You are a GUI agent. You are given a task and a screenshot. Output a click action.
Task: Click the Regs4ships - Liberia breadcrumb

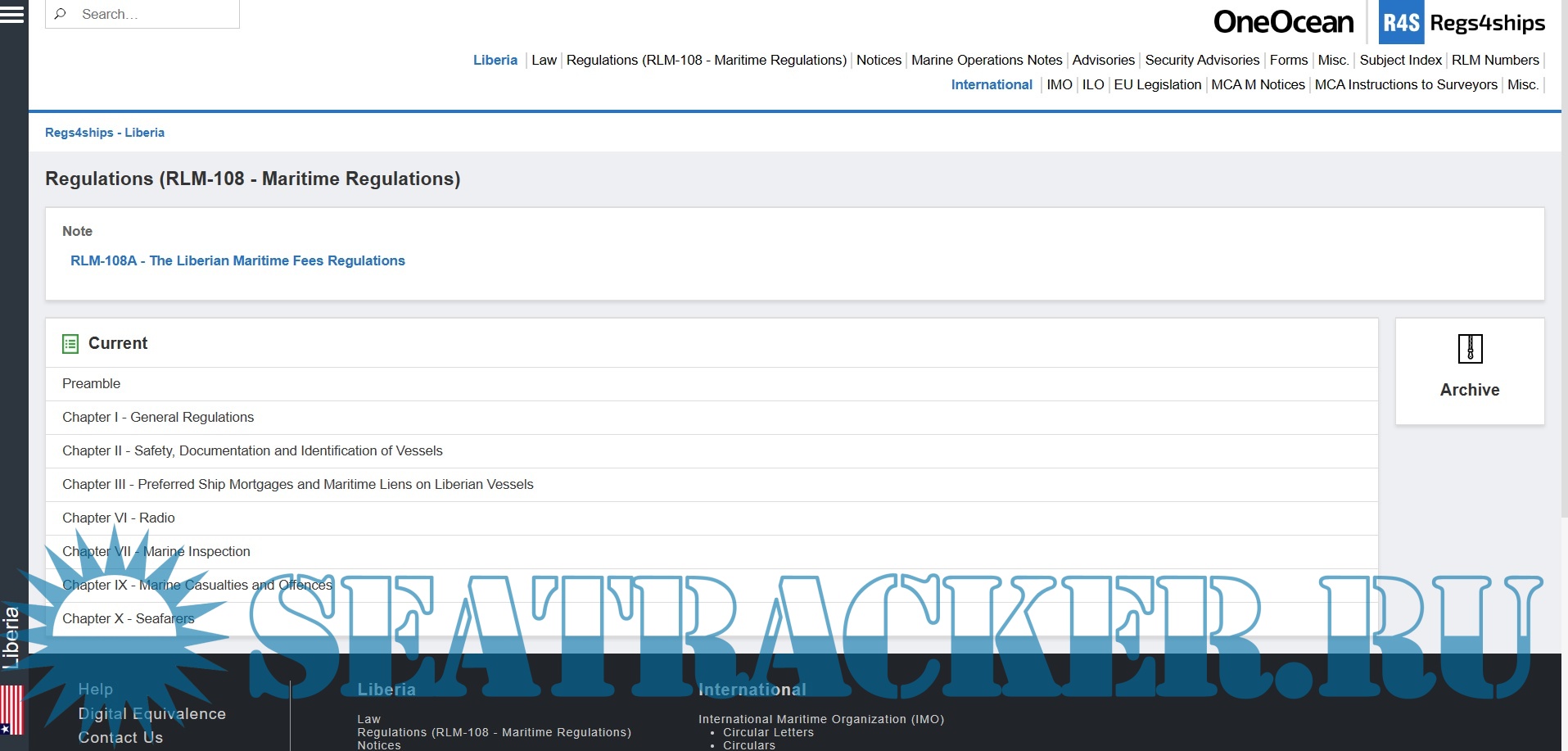pyautogui.click(x=105, y=132)
